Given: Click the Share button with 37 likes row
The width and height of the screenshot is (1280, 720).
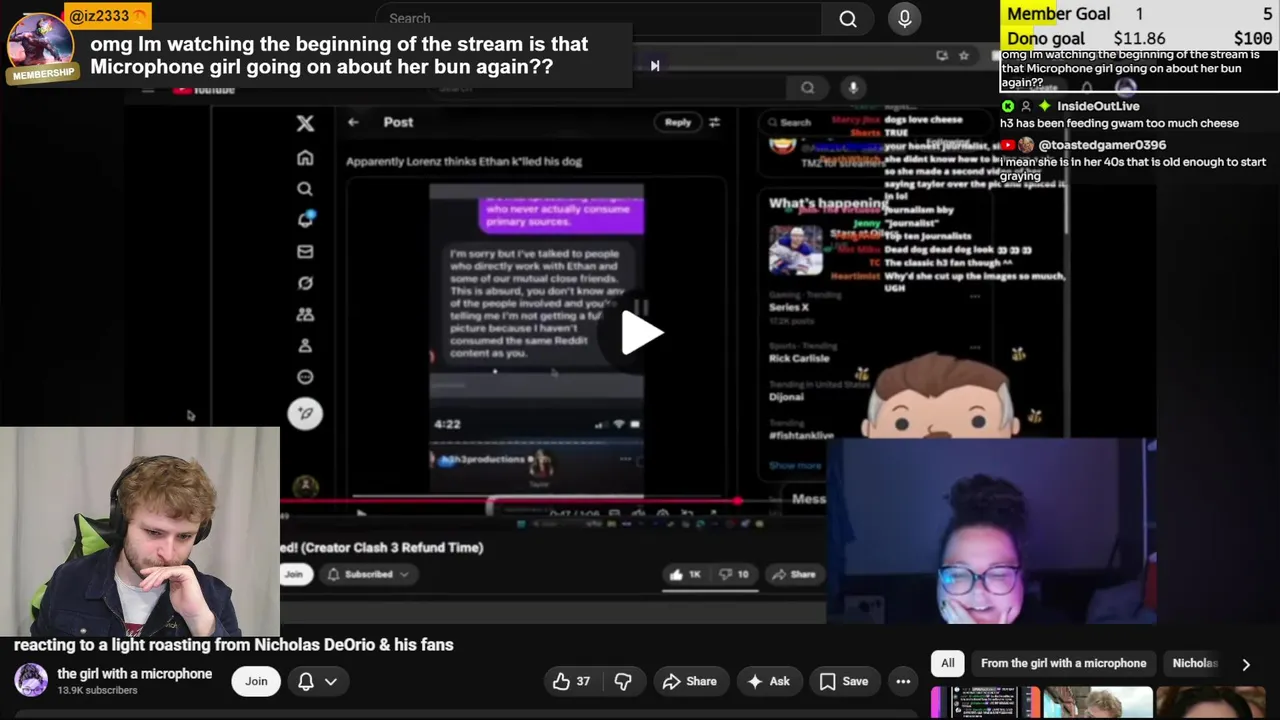Looking at the screenshot, I should tap(689, 681).
